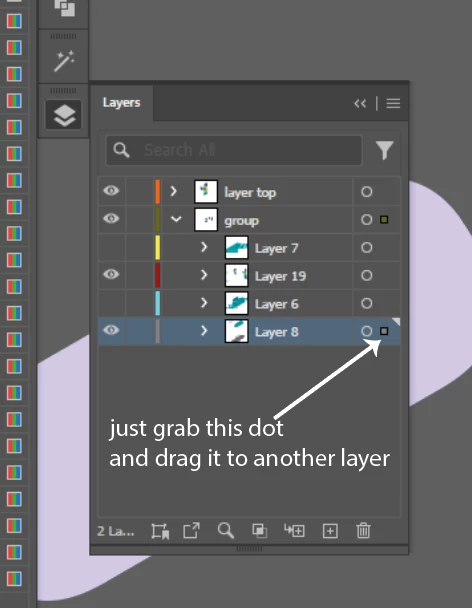The height and width of the screenshot is (608, 472).
Task: Switch to the Layers tab
Action: coord(121,103)
